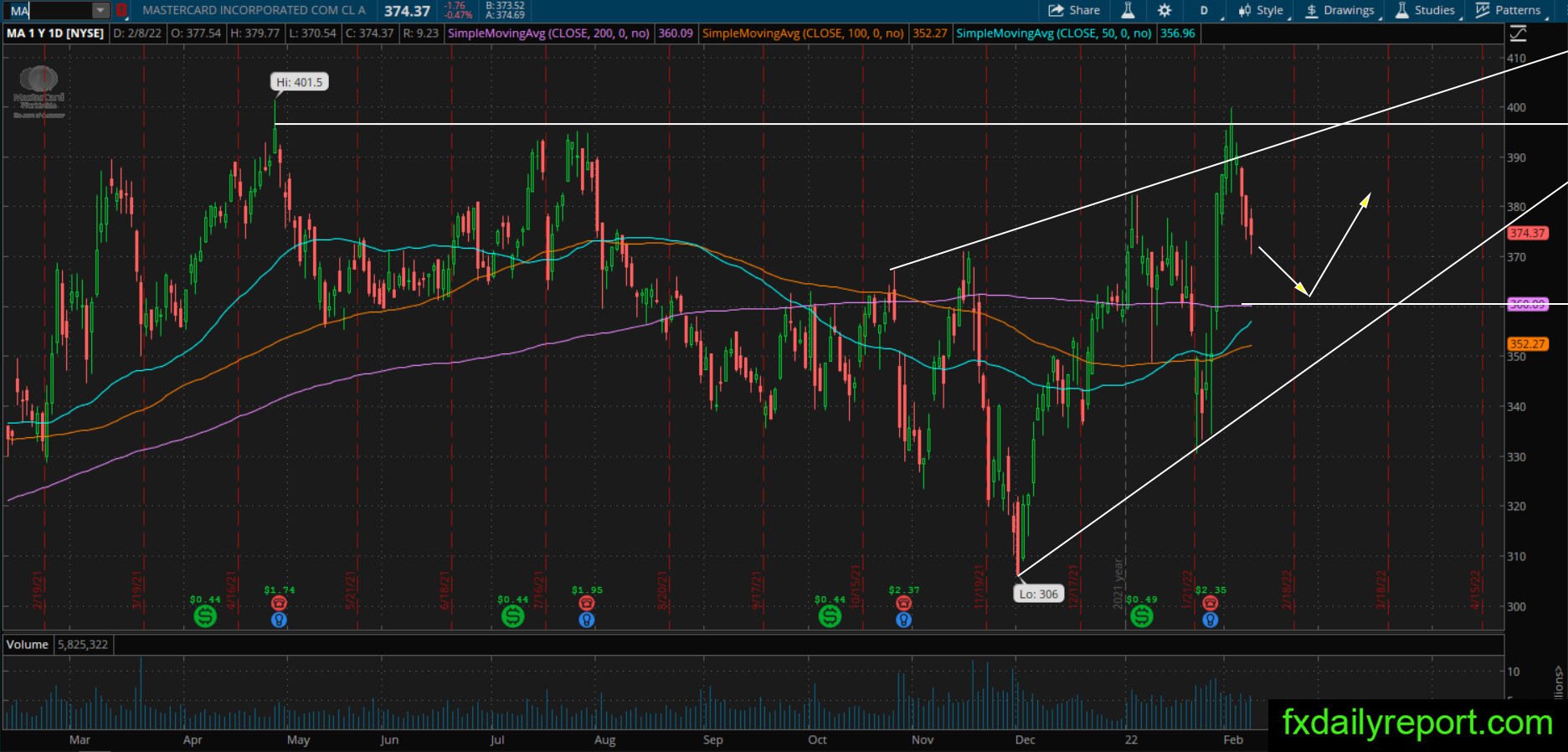The width and height of the screenshot is (1568, 752).
Task: Click the curve-line icon beside the SMA readouts
Action: pos(1518,33)
